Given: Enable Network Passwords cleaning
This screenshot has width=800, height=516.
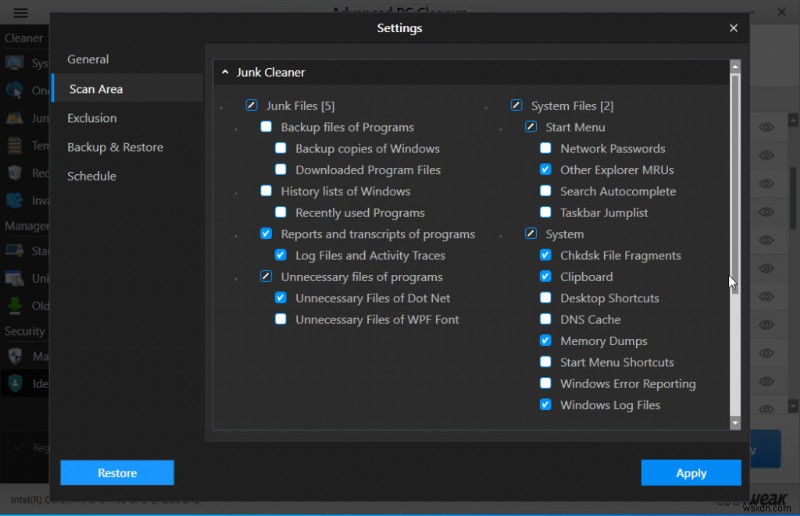Looking at the screenshot, I should click(545, 148).
